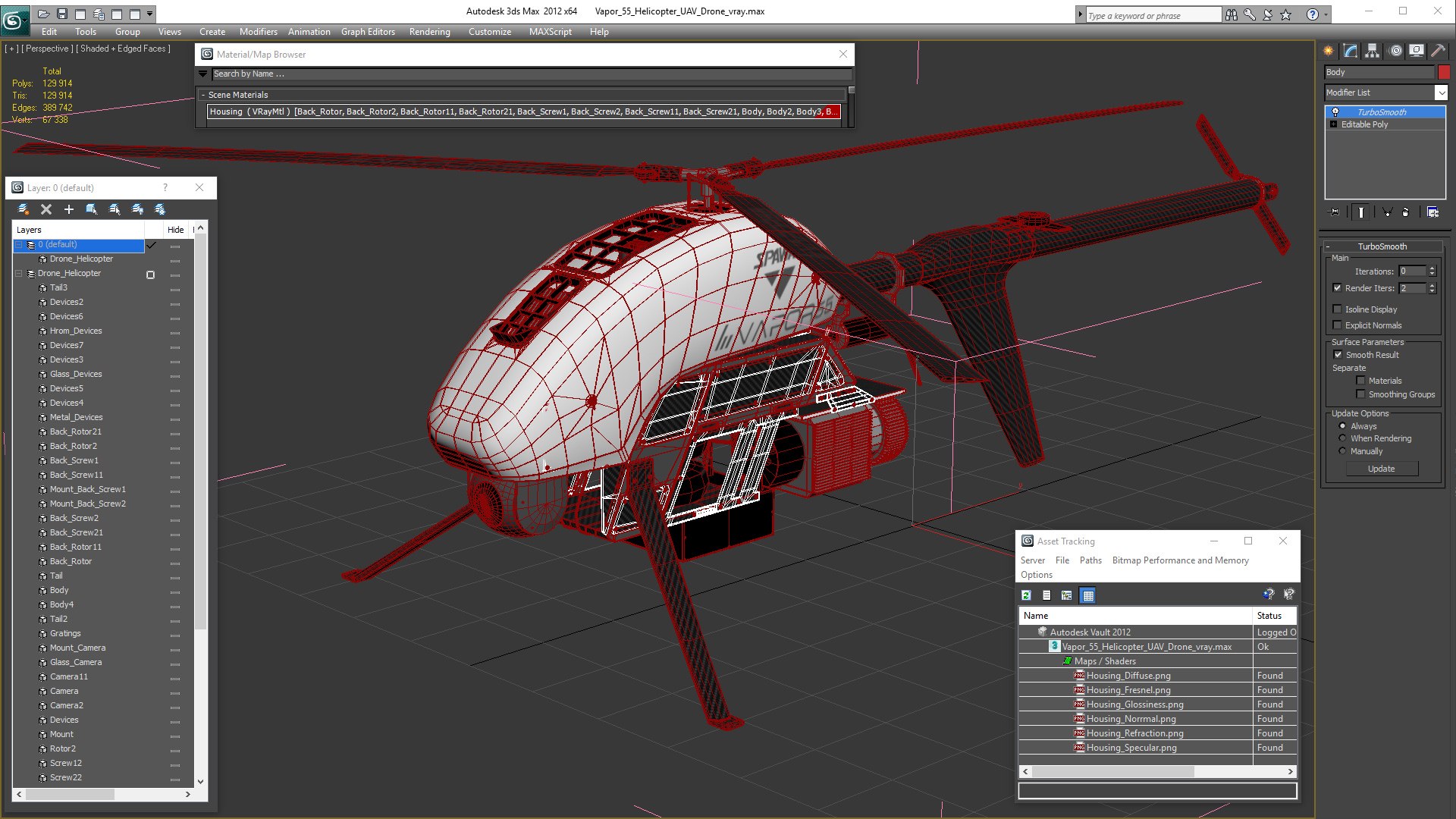Click the Pin Stack icon below modifier stack
This screenshot has height=819, width=1456.
coord(1335,212)
